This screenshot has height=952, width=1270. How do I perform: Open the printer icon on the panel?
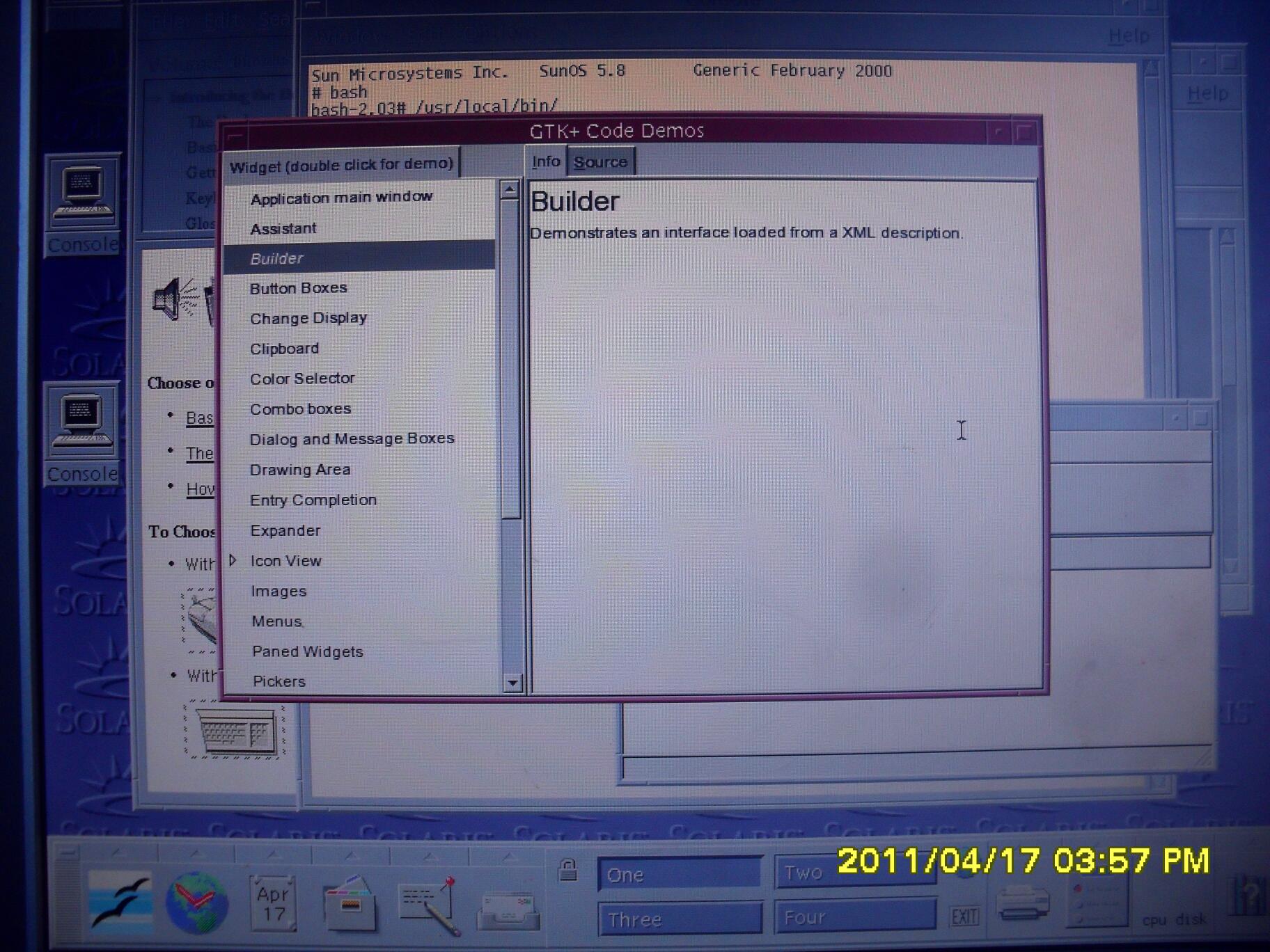tap(1022, 903)
